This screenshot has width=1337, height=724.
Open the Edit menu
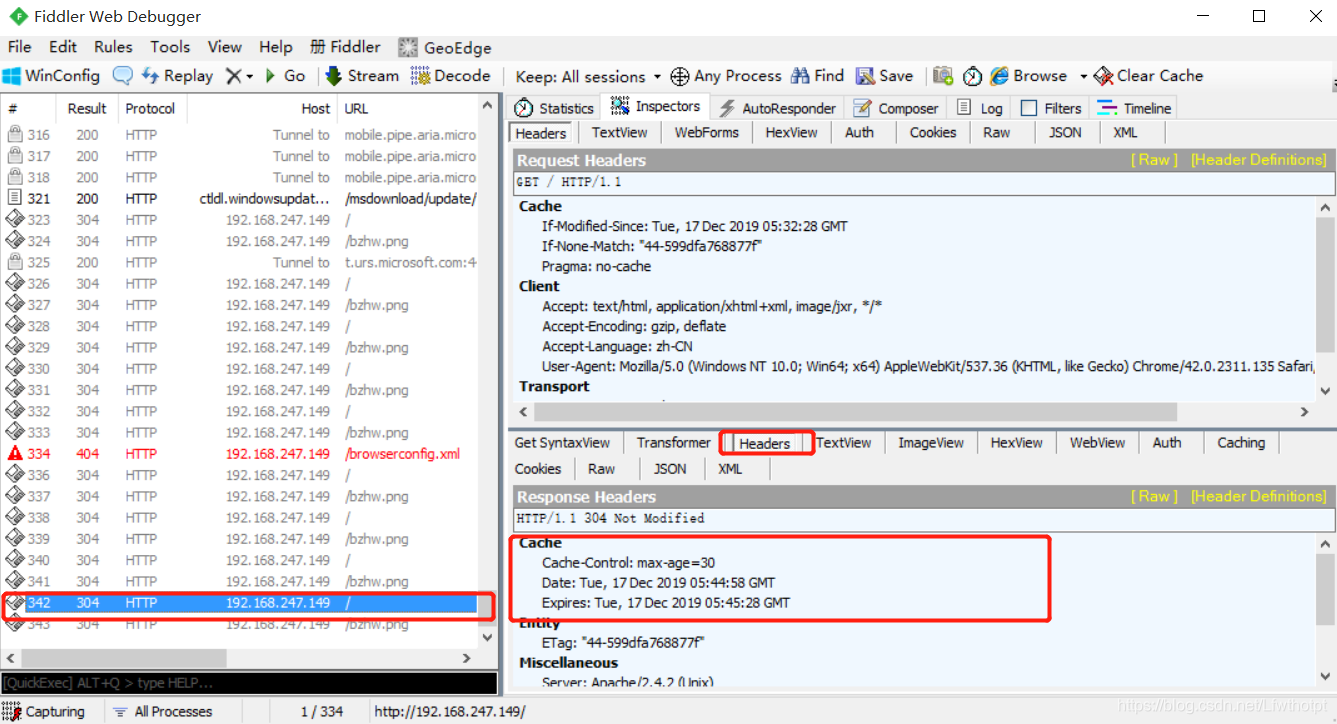coord(63,47)
